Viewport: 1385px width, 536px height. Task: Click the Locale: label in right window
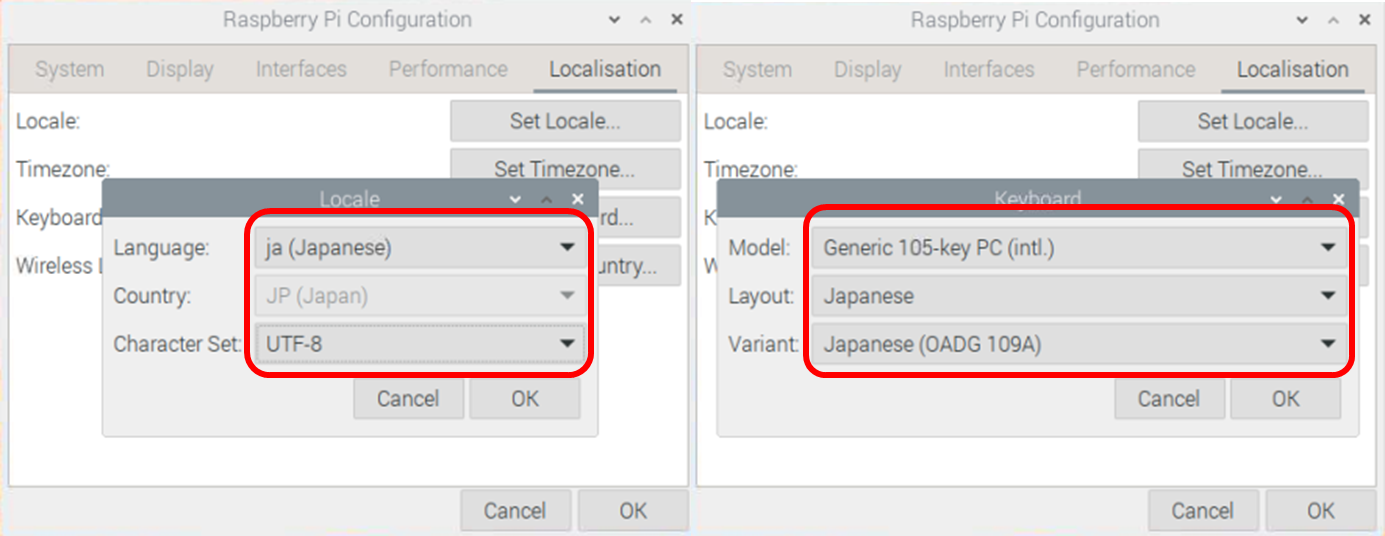[x=736, y=121]
